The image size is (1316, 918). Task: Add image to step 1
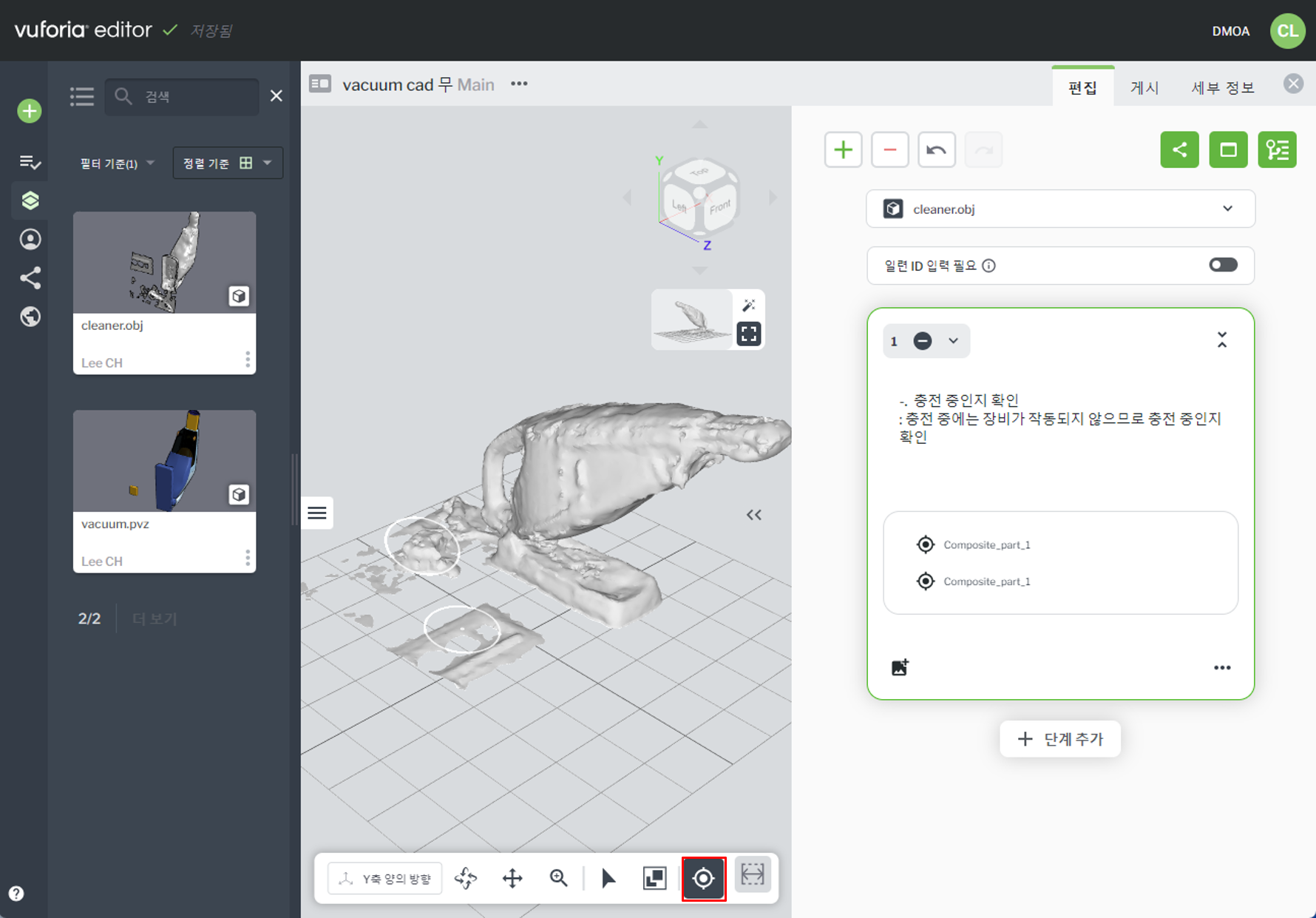tap(900, 667)
